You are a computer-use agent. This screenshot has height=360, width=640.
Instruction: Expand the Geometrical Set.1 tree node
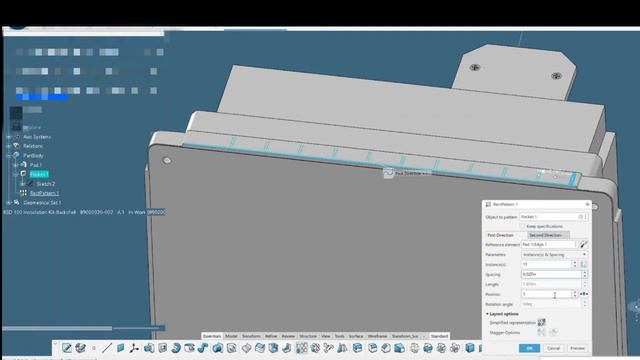tap(9, 202)
